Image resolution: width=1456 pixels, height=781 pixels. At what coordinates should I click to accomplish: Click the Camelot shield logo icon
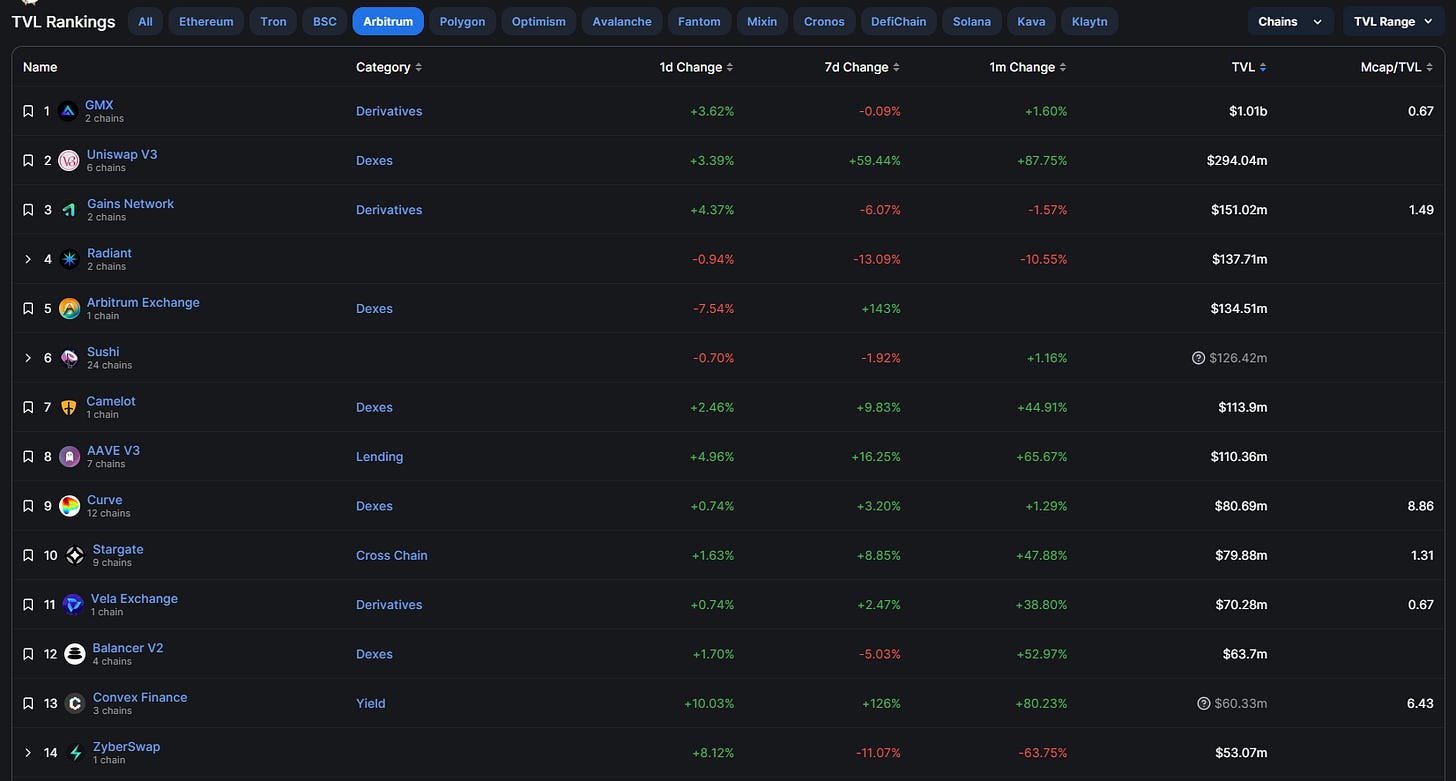[x=68, y=407]
